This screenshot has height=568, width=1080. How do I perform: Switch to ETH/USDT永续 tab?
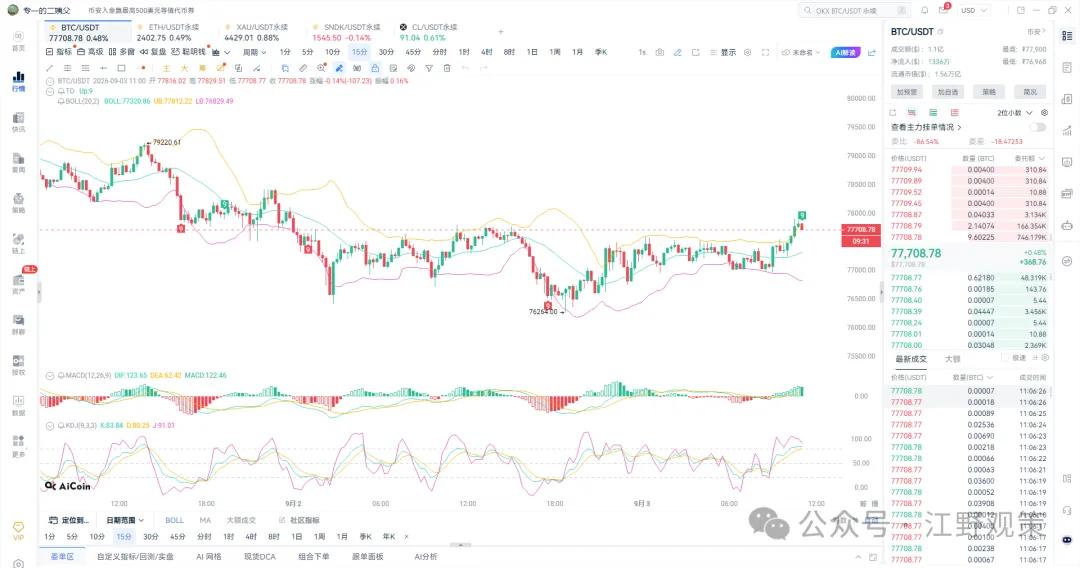[x=168, y=32]
